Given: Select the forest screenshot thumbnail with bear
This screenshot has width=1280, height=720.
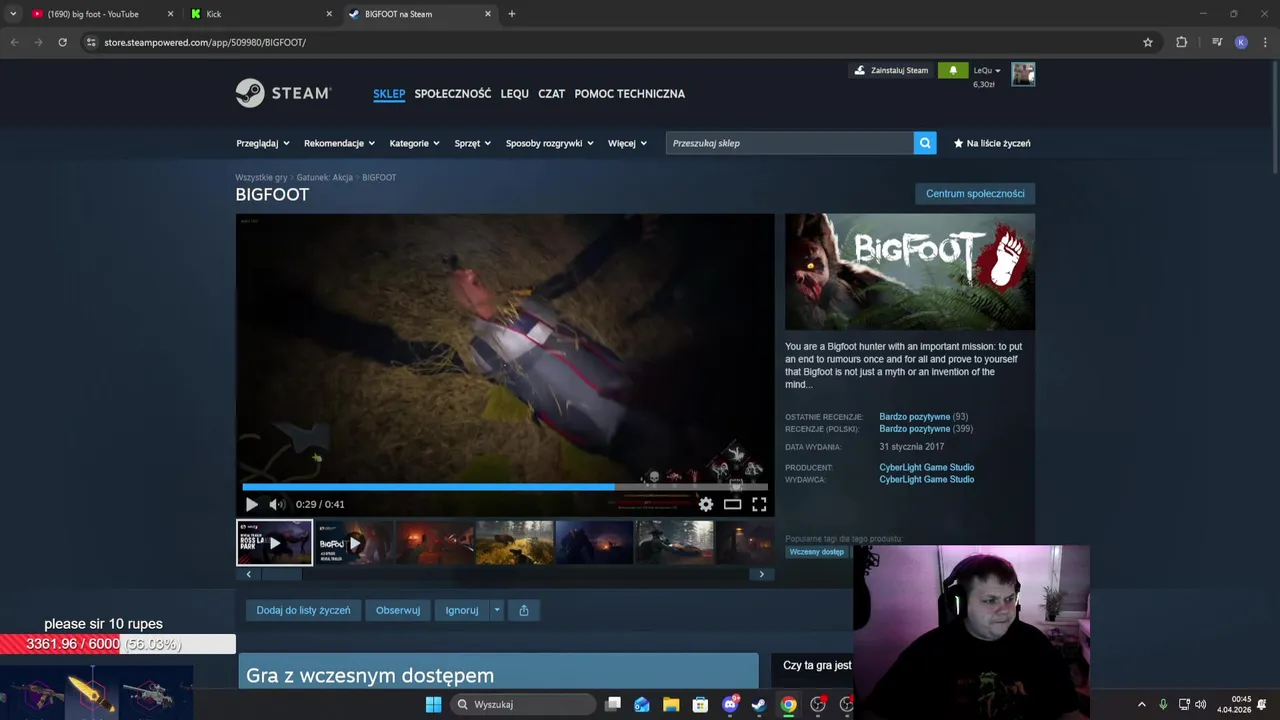Looking at the screenshot, I should (x=514, y=543).
